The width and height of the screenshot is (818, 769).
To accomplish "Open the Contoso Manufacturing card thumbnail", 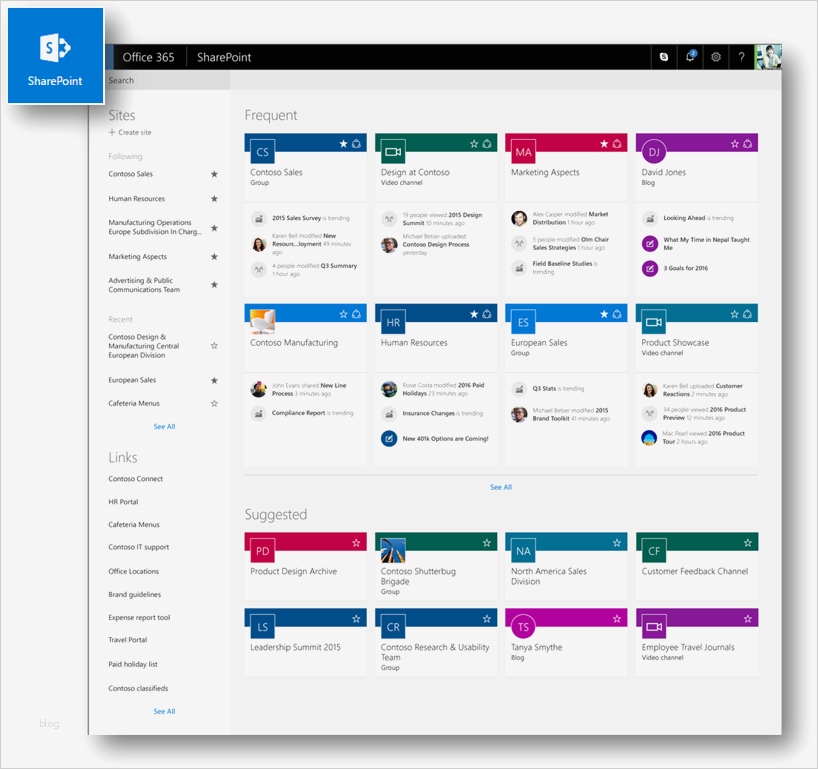I will coord(262,322).
